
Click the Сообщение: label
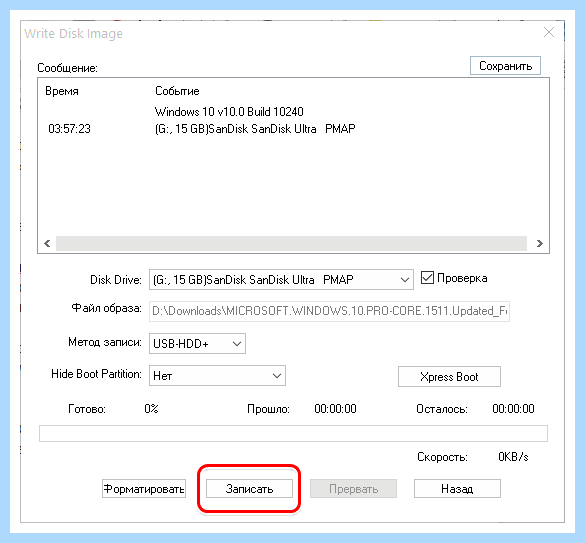[68, 68]
